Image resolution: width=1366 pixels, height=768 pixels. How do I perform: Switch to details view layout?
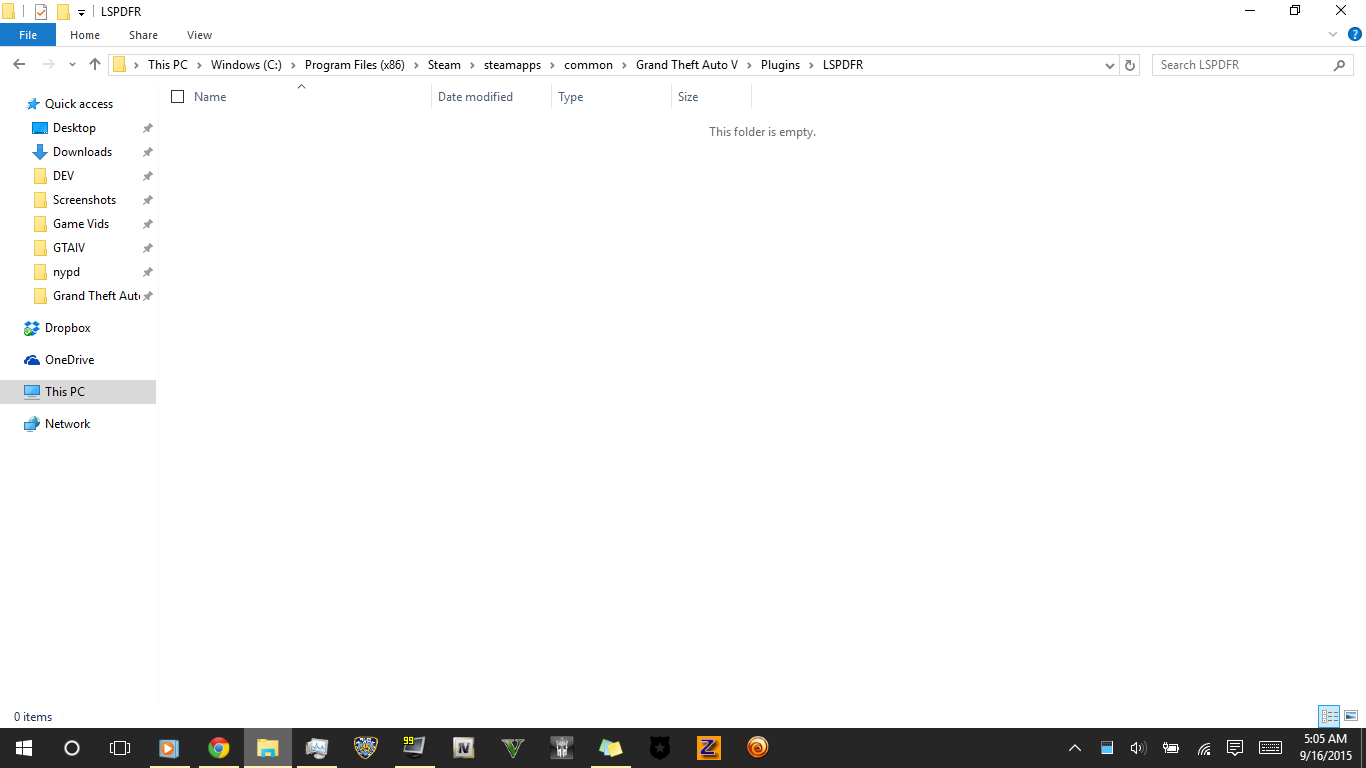tap(1329, 716)
